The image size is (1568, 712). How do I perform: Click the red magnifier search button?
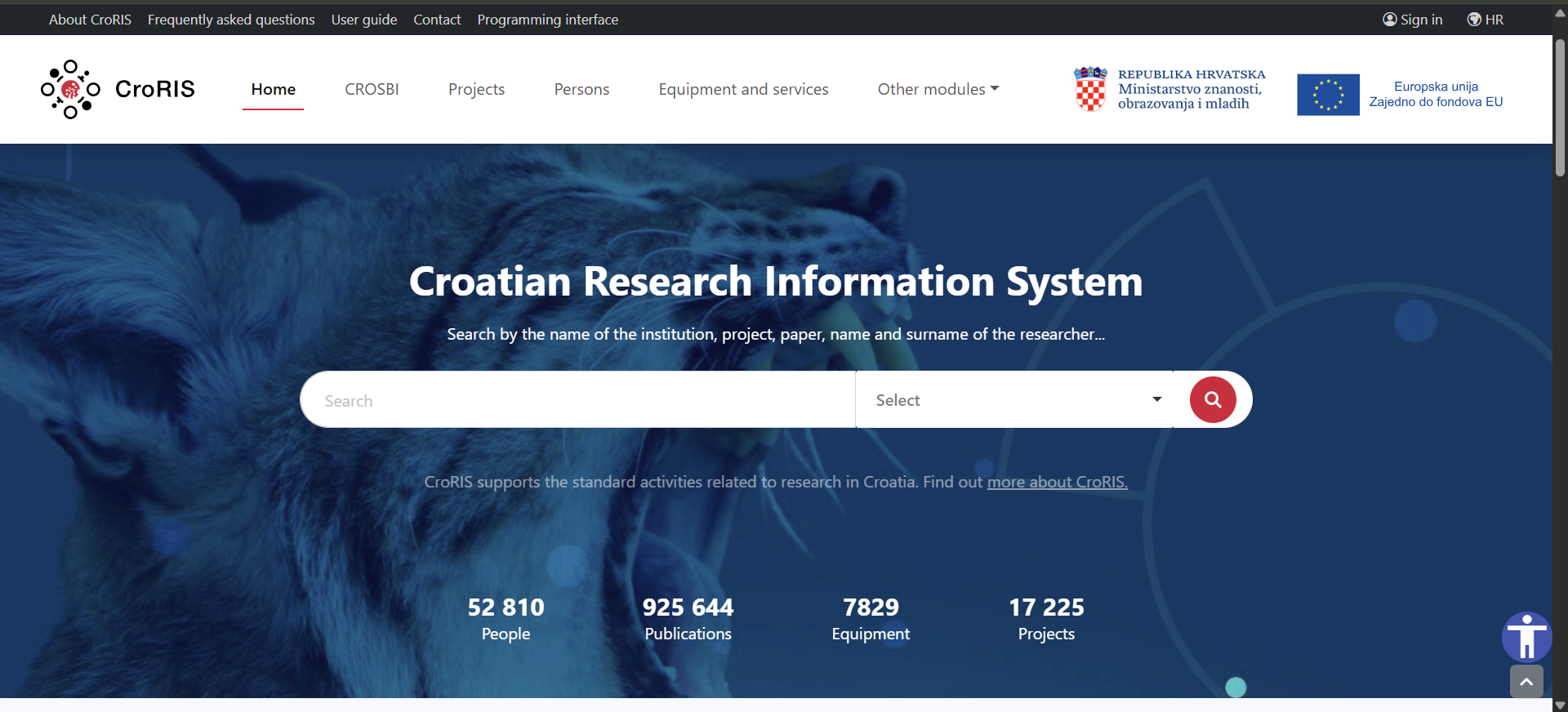point(1213,399)
